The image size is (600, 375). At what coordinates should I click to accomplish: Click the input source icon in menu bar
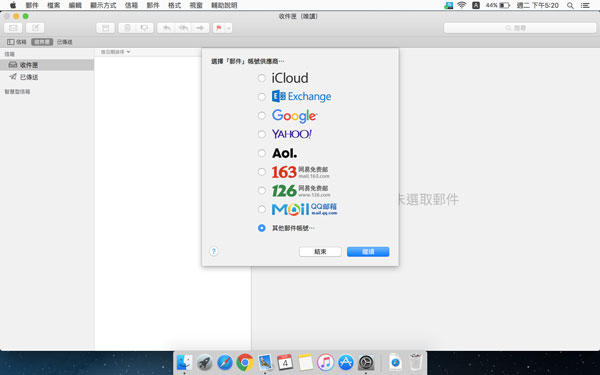tap(476, 5)
